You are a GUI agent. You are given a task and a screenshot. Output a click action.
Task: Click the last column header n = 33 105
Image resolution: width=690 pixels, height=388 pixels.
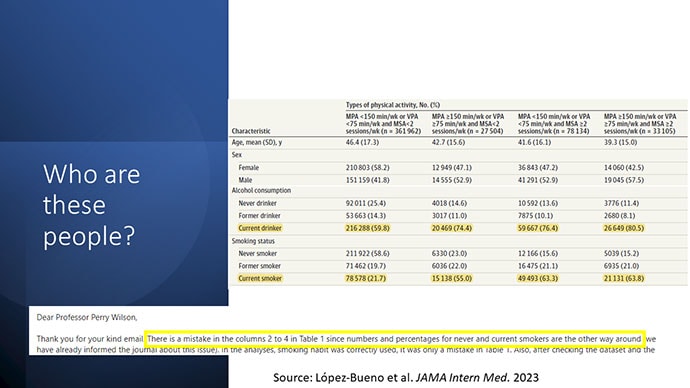640,124
